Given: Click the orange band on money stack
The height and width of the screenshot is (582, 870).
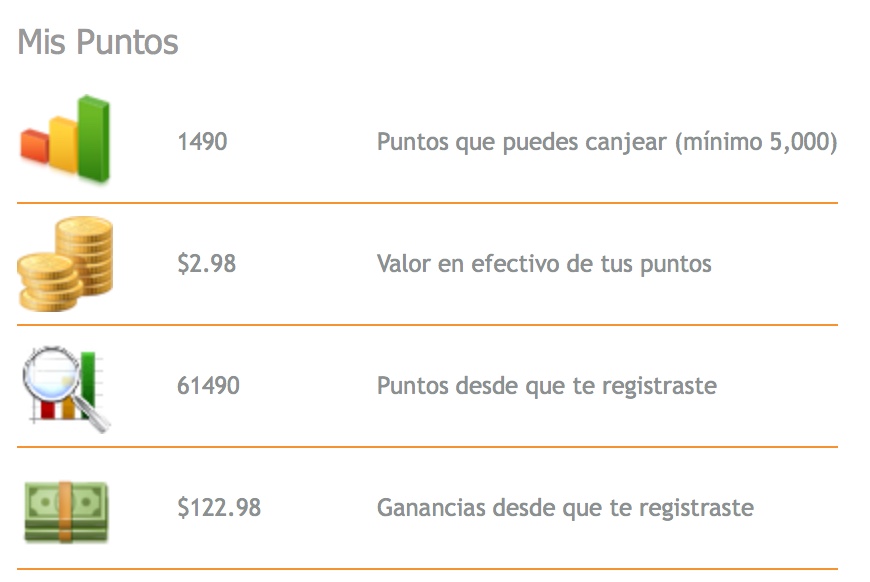Looking at the screenshot, I should tap(65, 511).
